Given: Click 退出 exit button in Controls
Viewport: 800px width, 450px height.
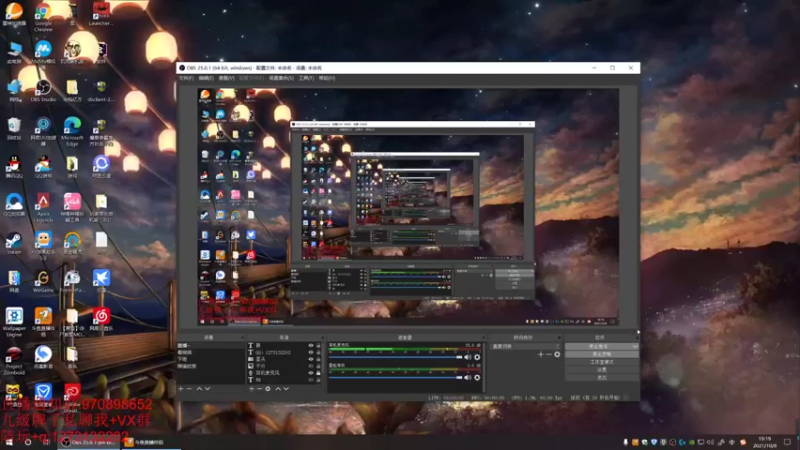Looking at the screenshot, I should tap(602, 378).
